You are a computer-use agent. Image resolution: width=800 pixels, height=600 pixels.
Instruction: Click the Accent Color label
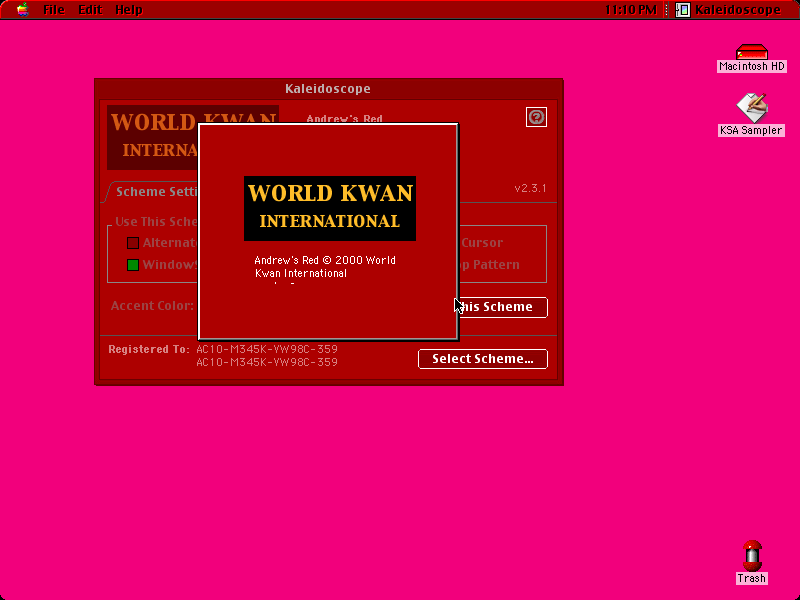[x=152, y=306]
